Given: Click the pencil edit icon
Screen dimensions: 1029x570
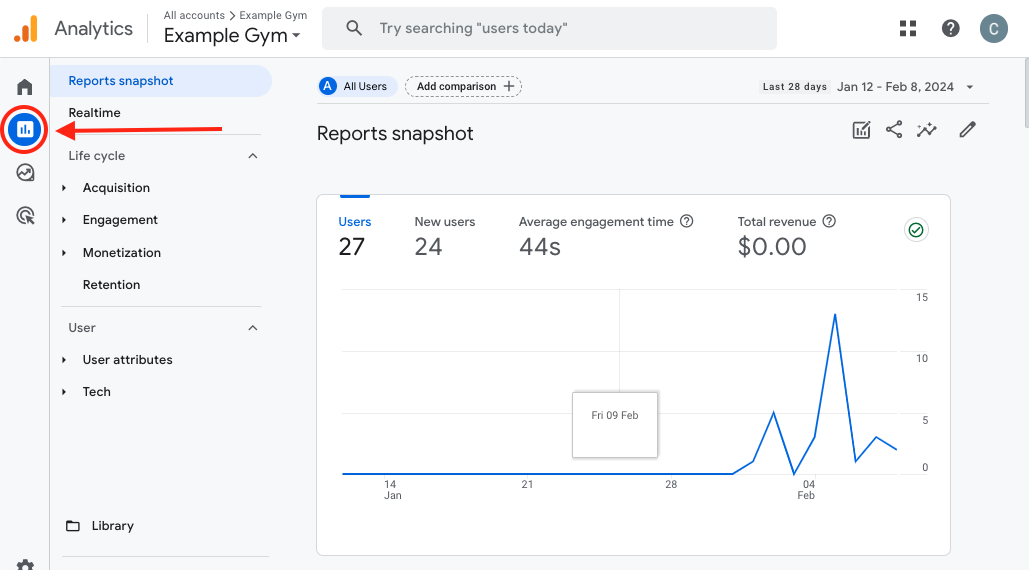Looking at the screenshot, I should coord(967,129).
